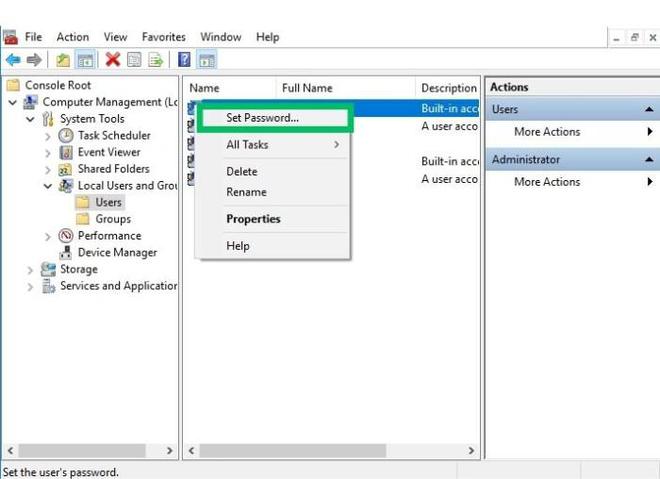Click the tree pane horizontal scrollbar thumb
This screenshot has width=660, height=479.
[82, 451]
